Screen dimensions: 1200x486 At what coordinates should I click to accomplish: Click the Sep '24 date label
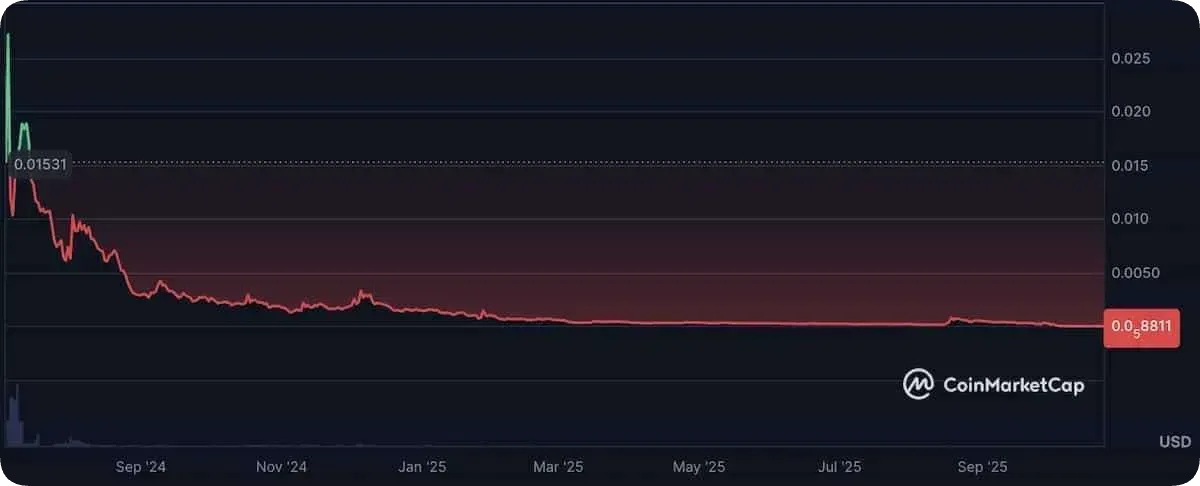(x=141, y=467)
